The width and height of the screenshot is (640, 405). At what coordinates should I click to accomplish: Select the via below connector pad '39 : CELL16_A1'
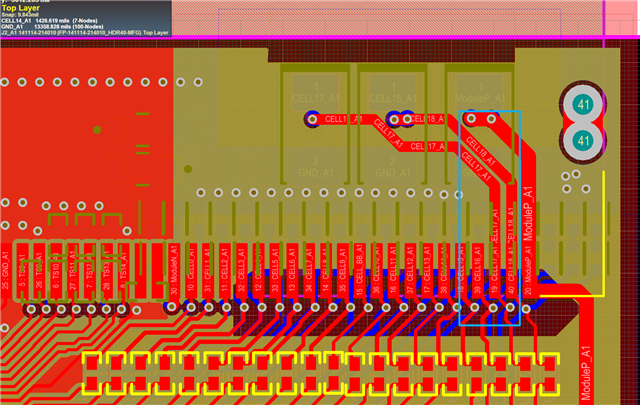point(475,307)
